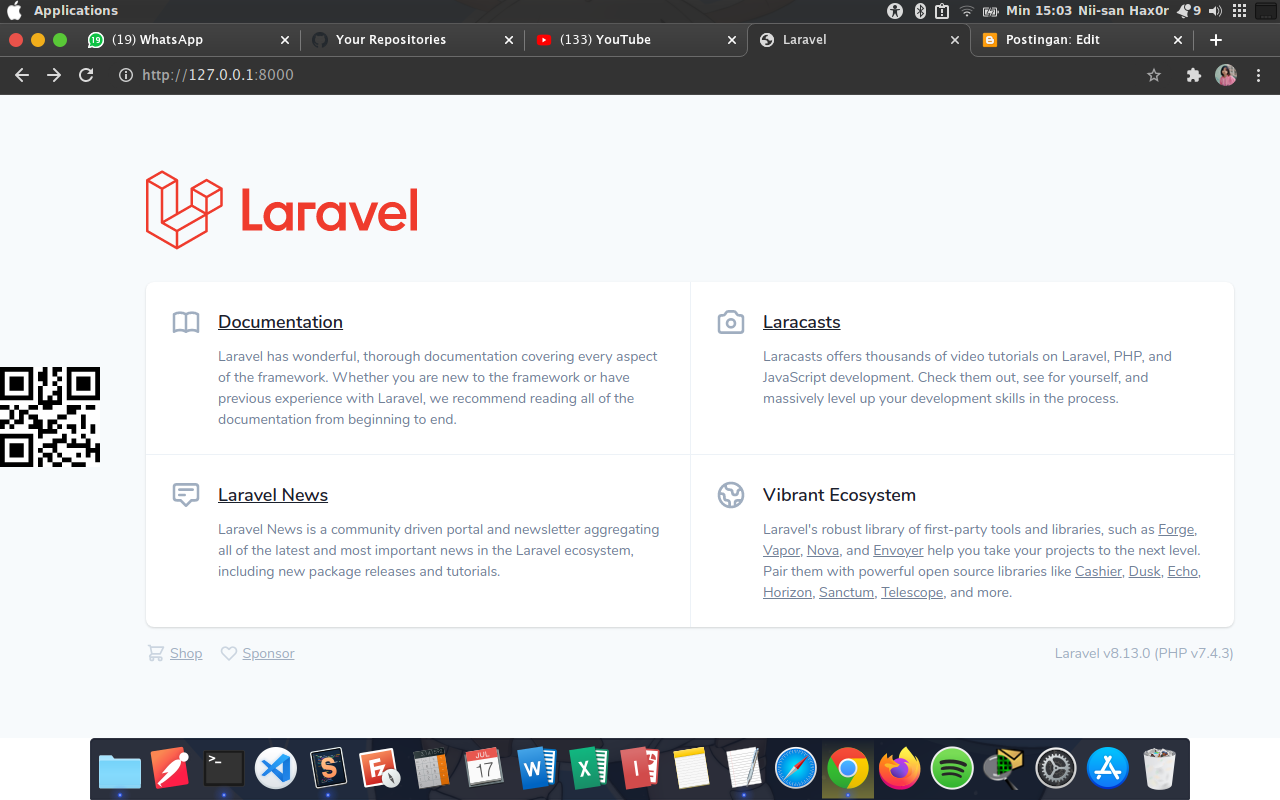
Task: Click the address bar URL field
Action: pos(640,75)
